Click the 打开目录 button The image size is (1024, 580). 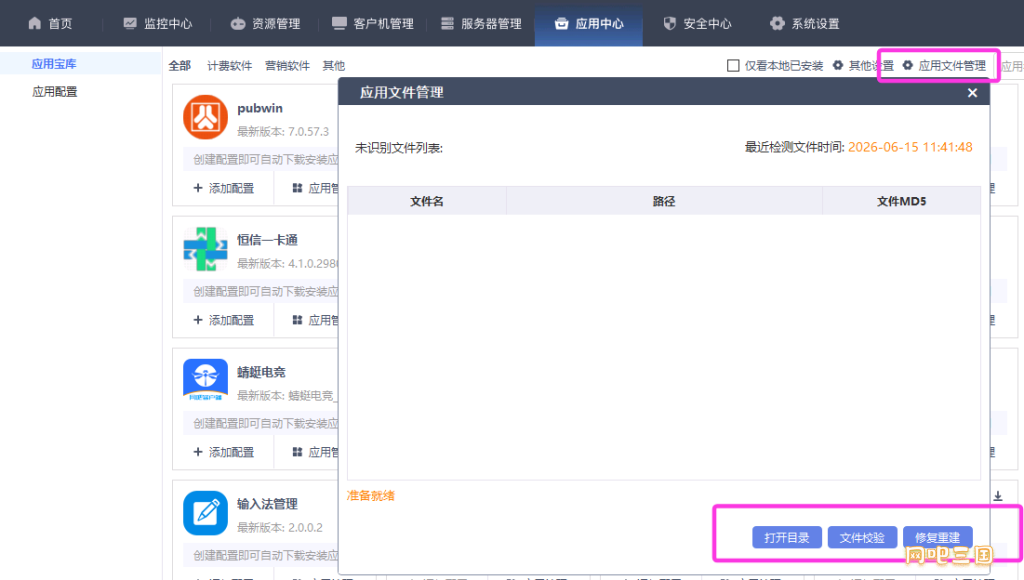click(787, 538)
